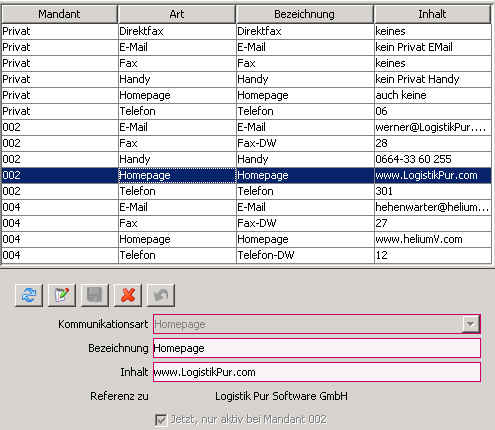Sort by the Mandant column header
Image resolution: width=495 pixels, height=430 pixels.
point(59,14)
